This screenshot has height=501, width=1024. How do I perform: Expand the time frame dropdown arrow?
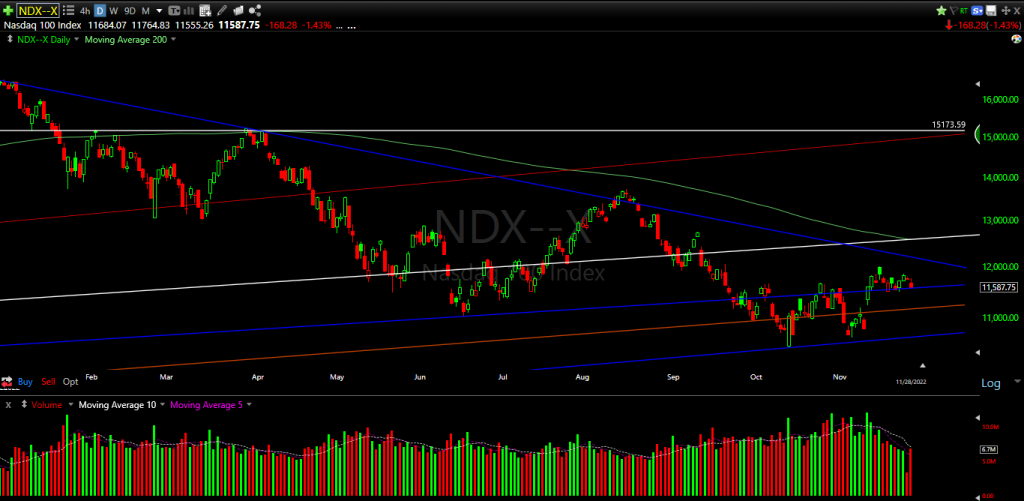(159, 10)
